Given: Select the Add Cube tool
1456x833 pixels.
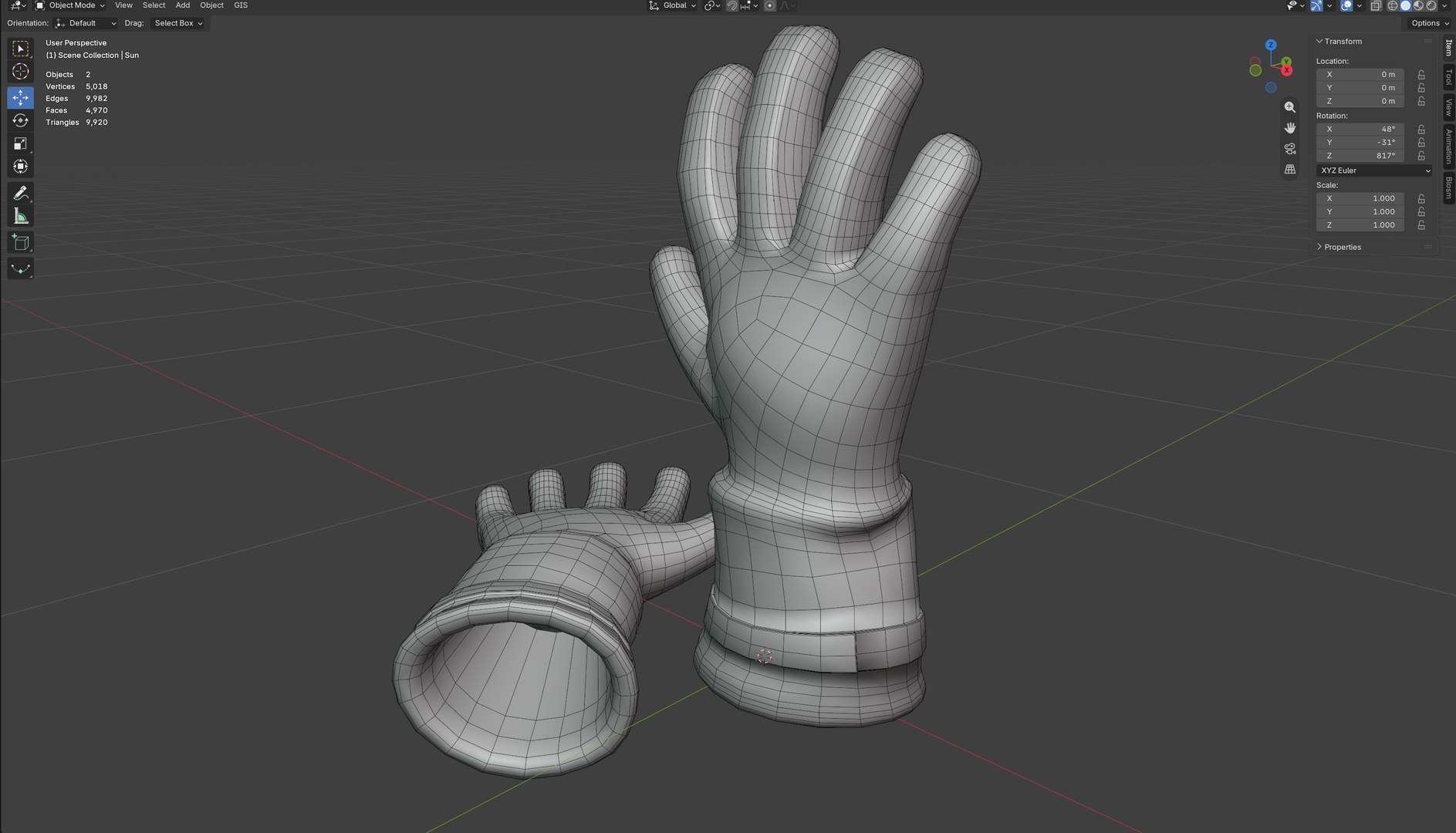Looking at the screenshot, I should pos(21,243).
